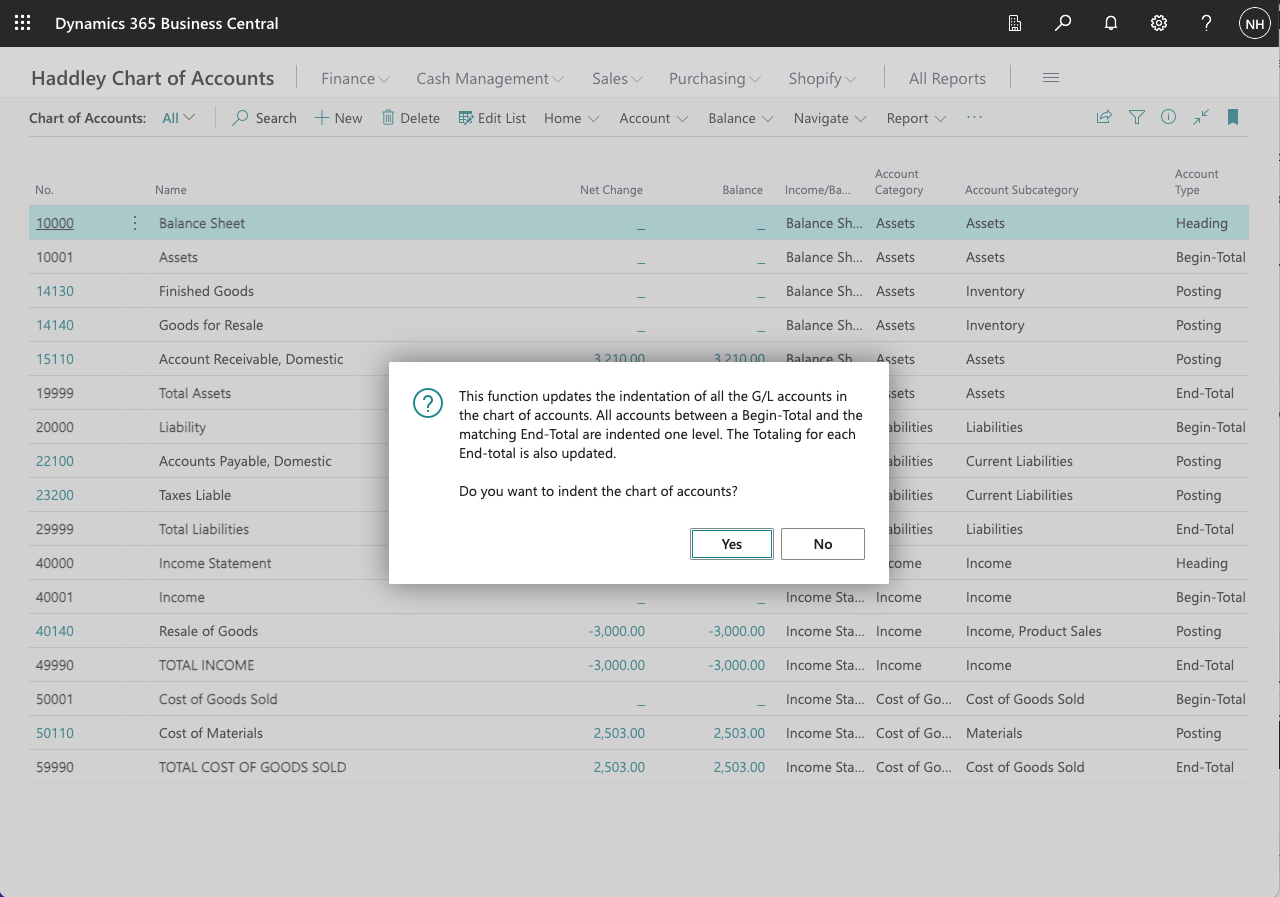Click the NH user avatar

tap(1254, 23)
